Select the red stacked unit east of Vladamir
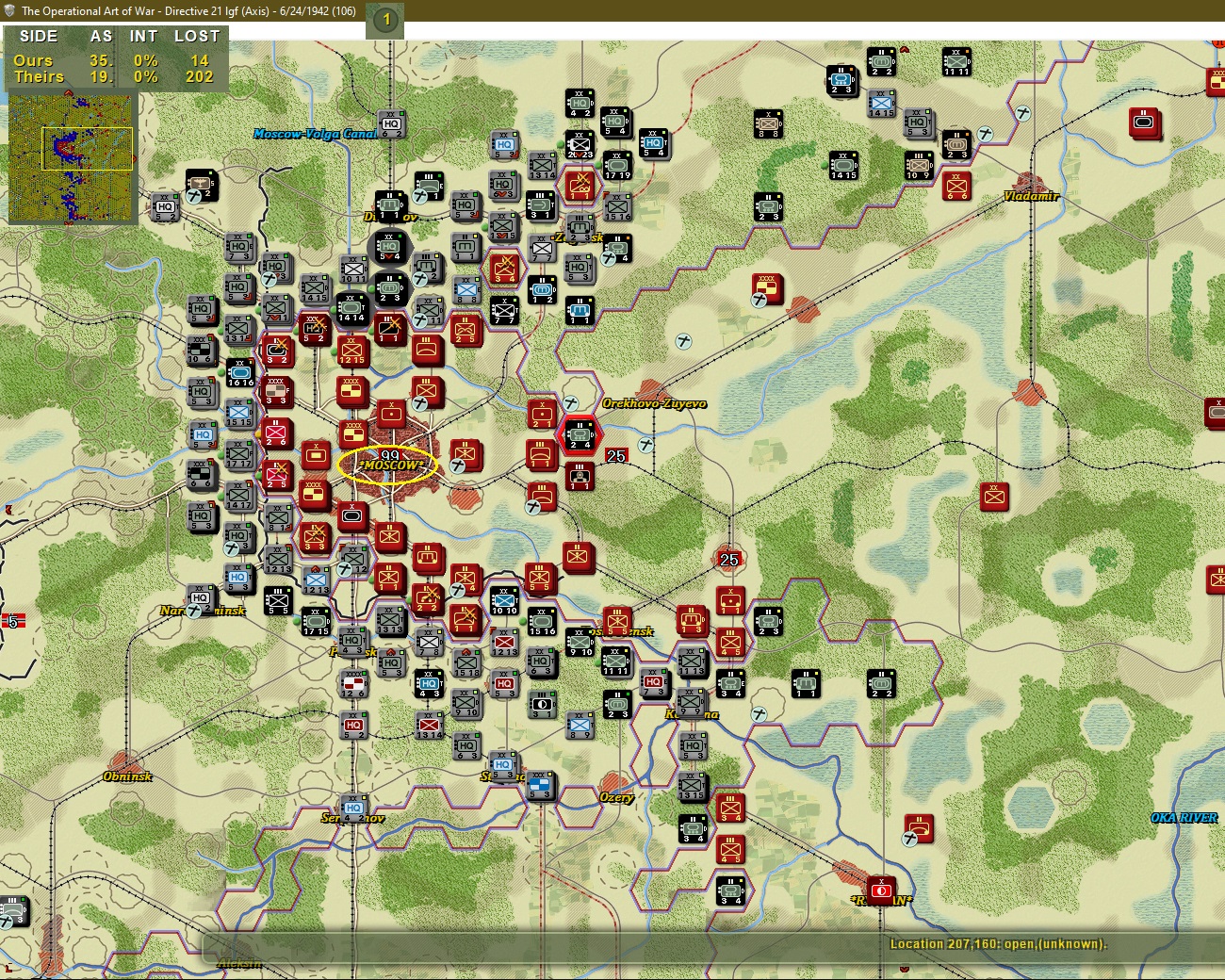 point(1145,122)
